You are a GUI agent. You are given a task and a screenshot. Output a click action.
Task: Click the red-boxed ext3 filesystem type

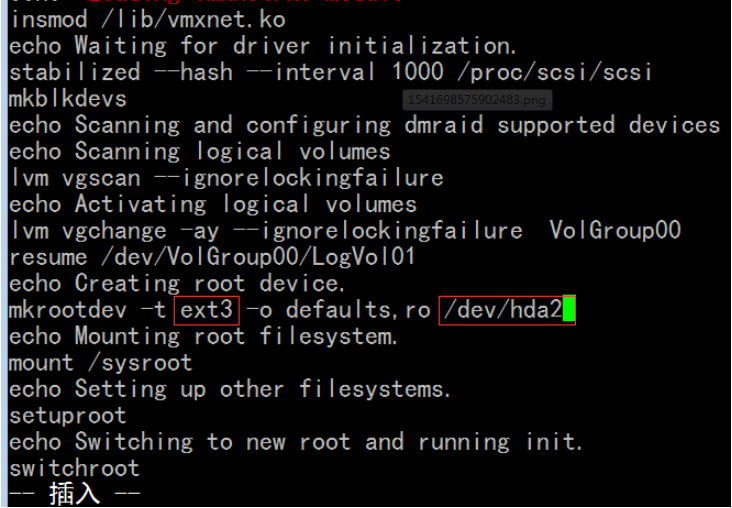pos(206,310)
